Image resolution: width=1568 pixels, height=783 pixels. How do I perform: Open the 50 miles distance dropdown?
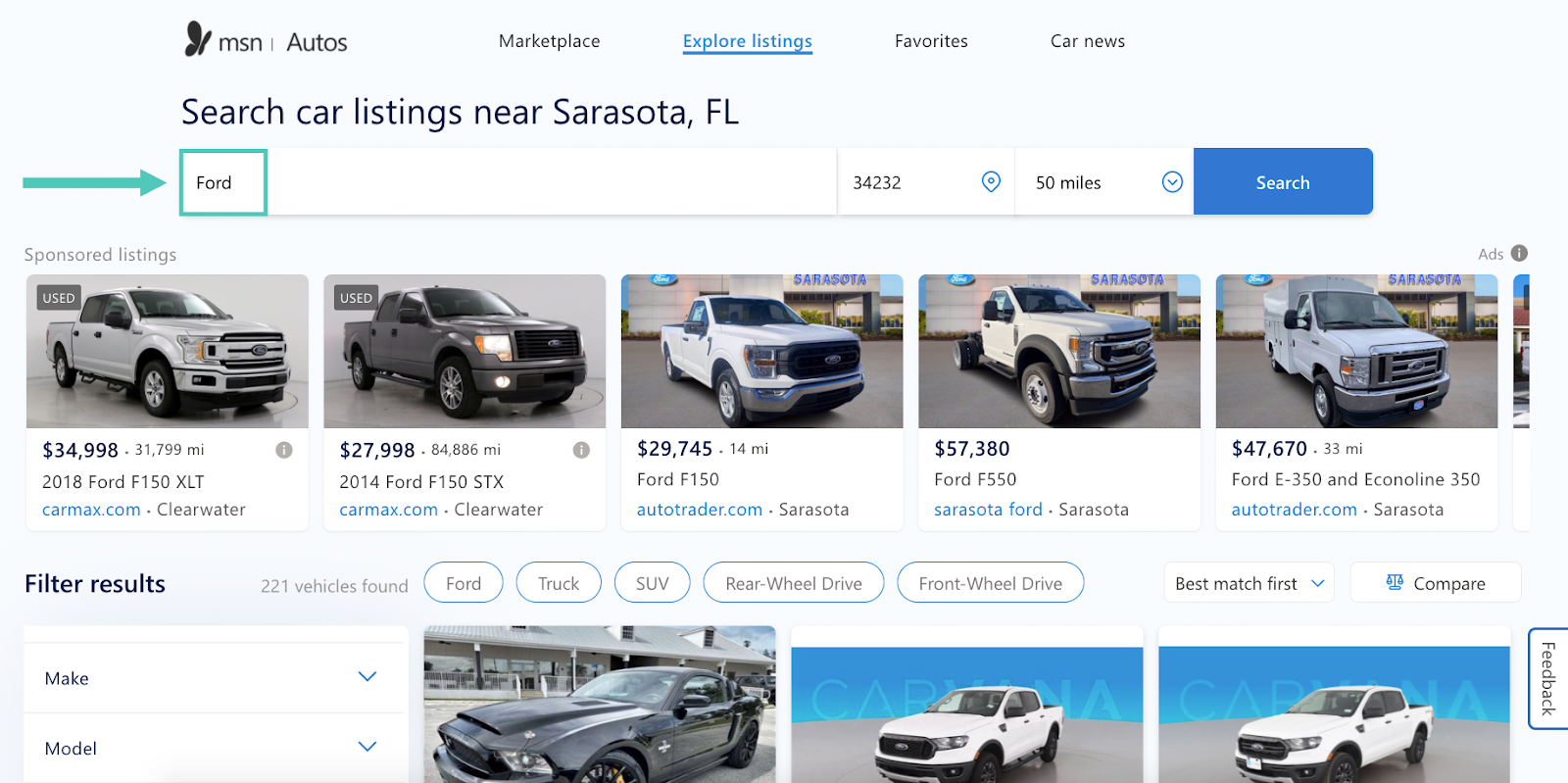(x=1103, y=182)
